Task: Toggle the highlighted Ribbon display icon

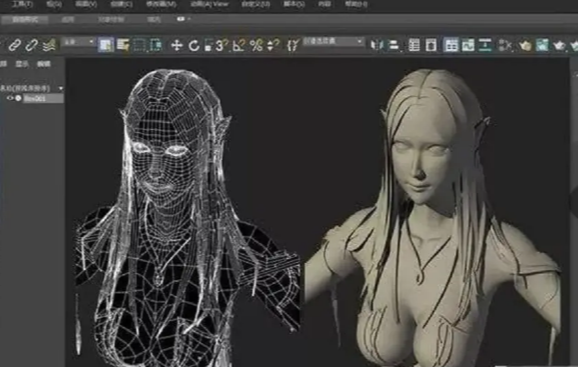Action: [451, 45]
